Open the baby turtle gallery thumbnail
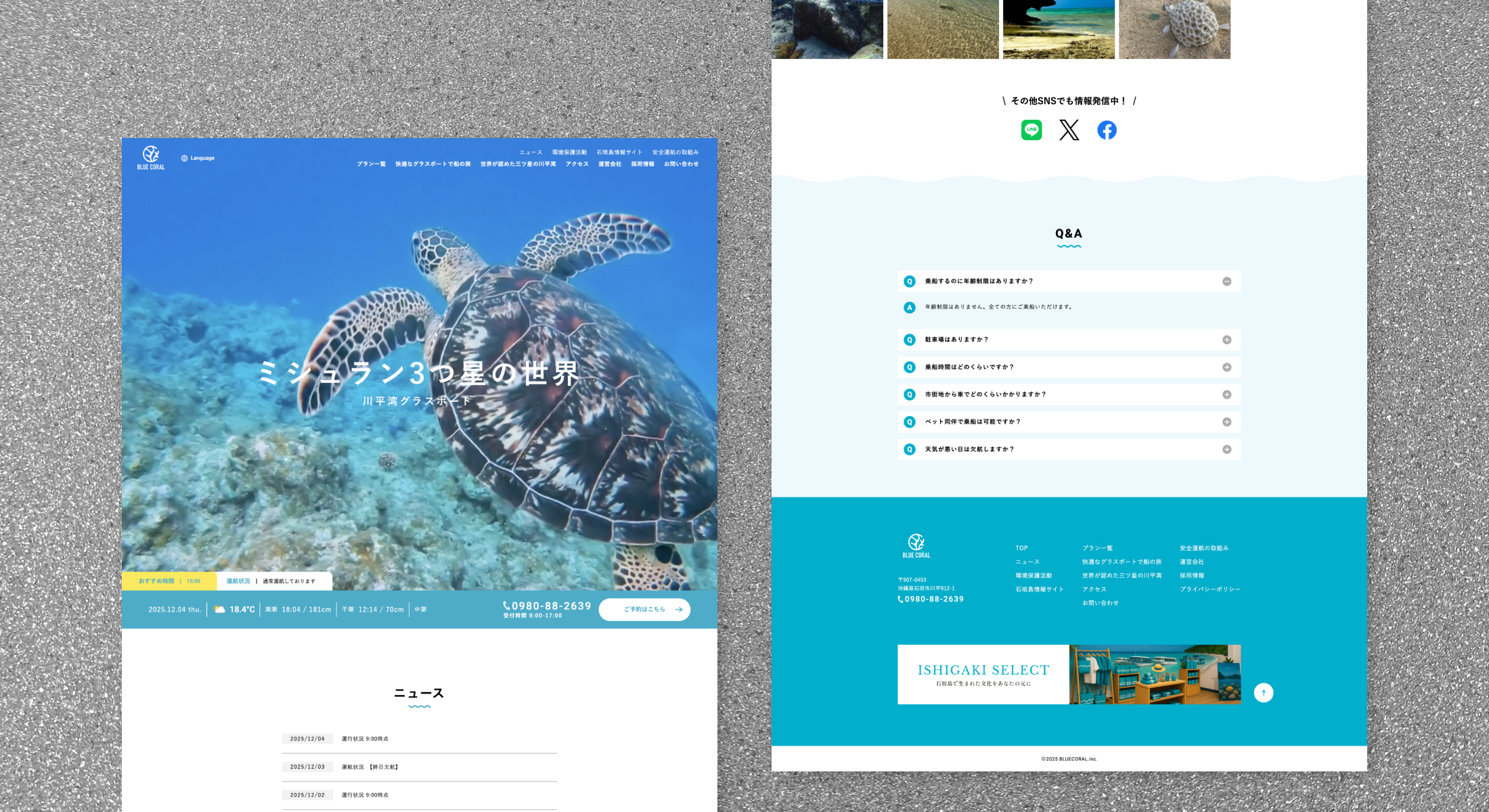 (1174, 29)
